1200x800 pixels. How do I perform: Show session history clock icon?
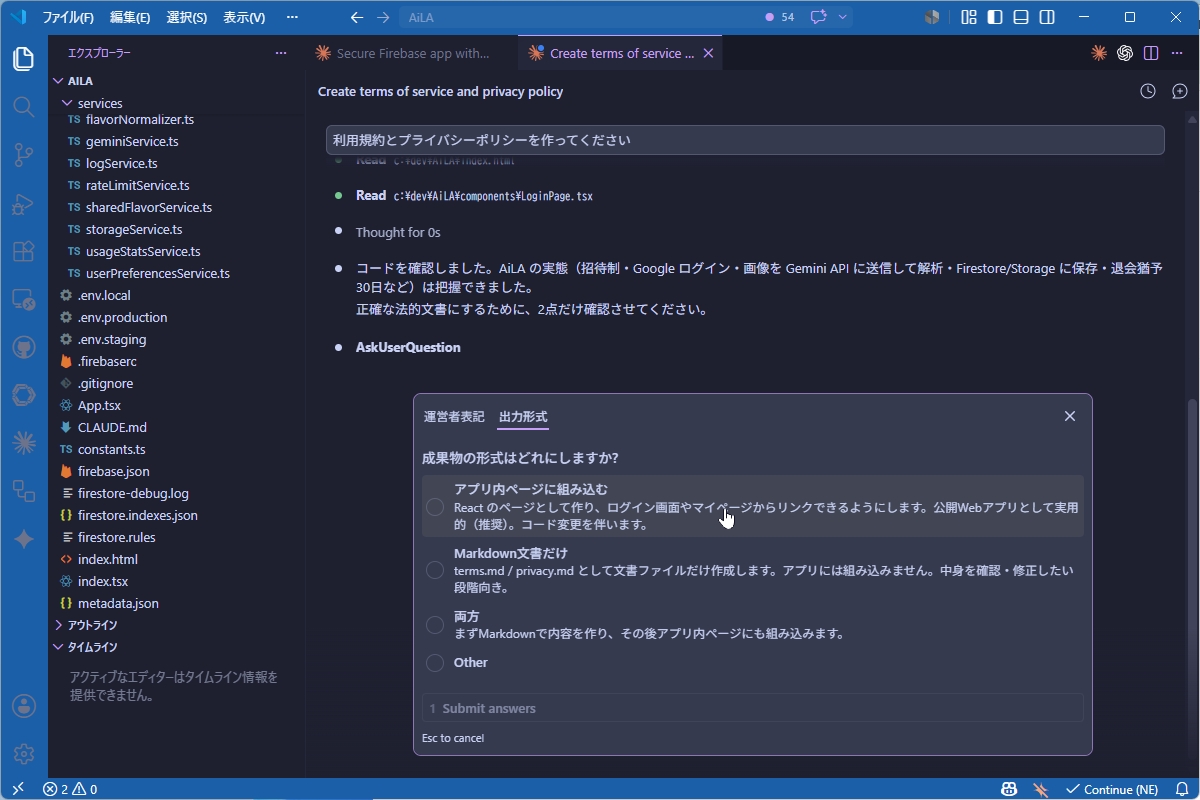click(x=1148, y=91)
